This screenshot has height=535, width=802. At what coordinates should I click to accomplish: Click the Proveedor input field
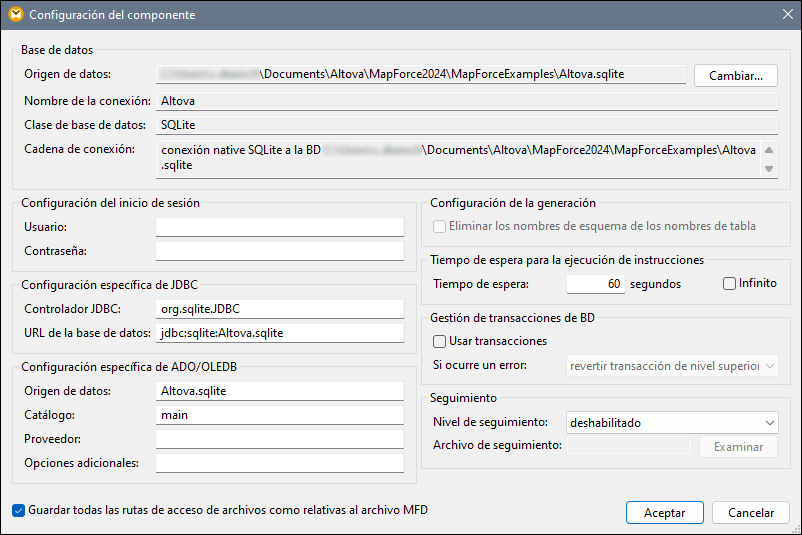[x=279, y=439]
